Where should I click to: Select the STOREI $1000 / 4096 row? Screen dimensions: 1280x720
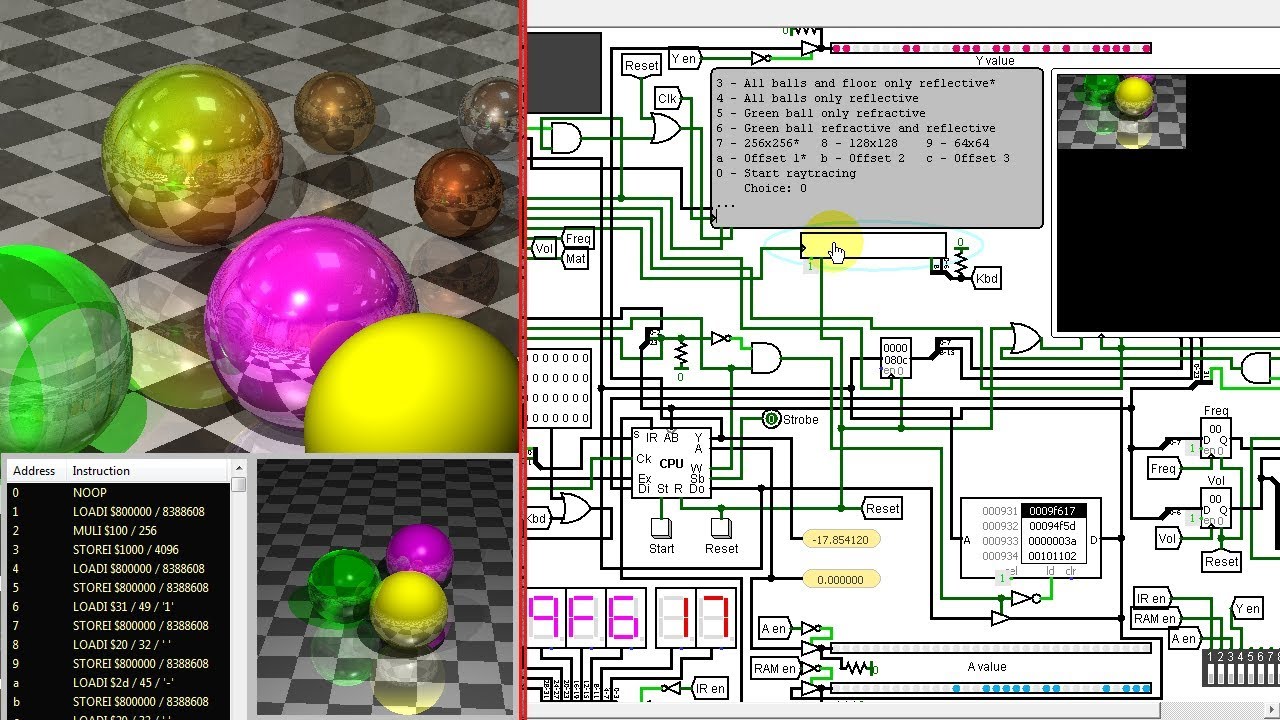pyautogui.click(x=119, y=549)
